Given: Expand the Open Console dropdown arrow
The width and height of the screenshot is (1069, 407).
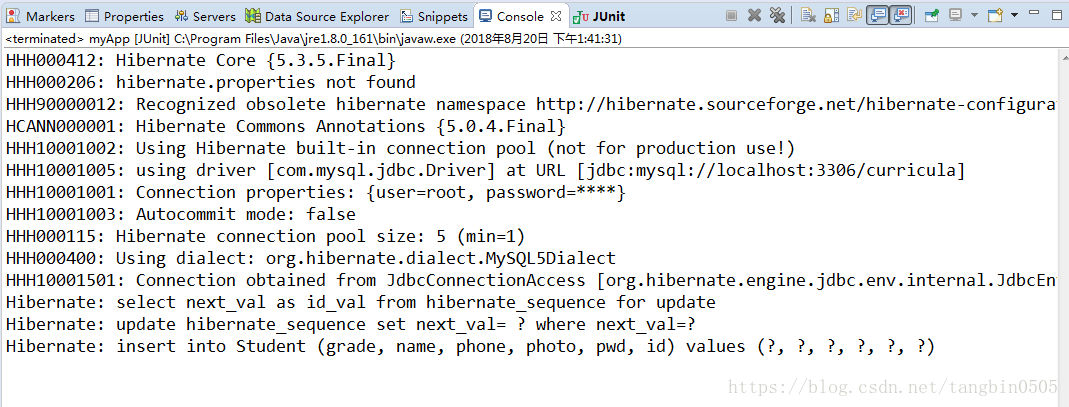Looking at the screenshot, I should coord(1014,16).
